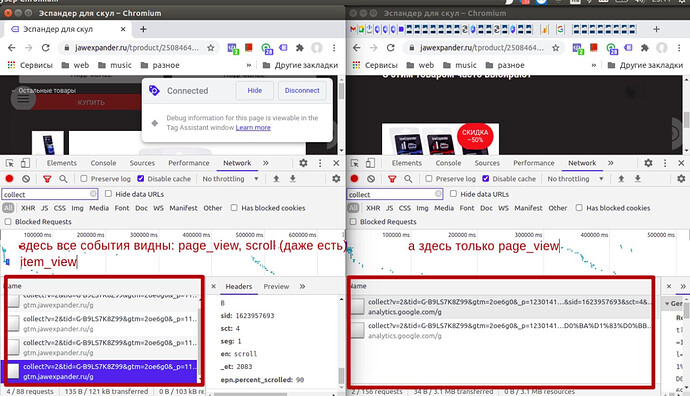Check Hide data URLs in right DevTools
The width and height of the screenshot is (690, 396).
453,194
